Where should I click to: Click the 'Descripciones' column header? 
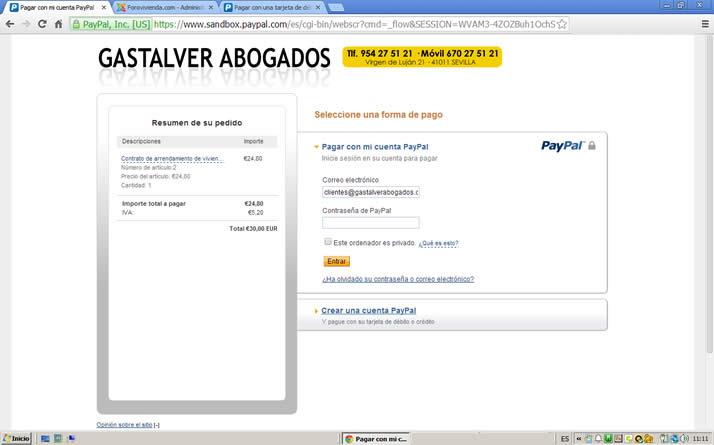pos(141,141)
